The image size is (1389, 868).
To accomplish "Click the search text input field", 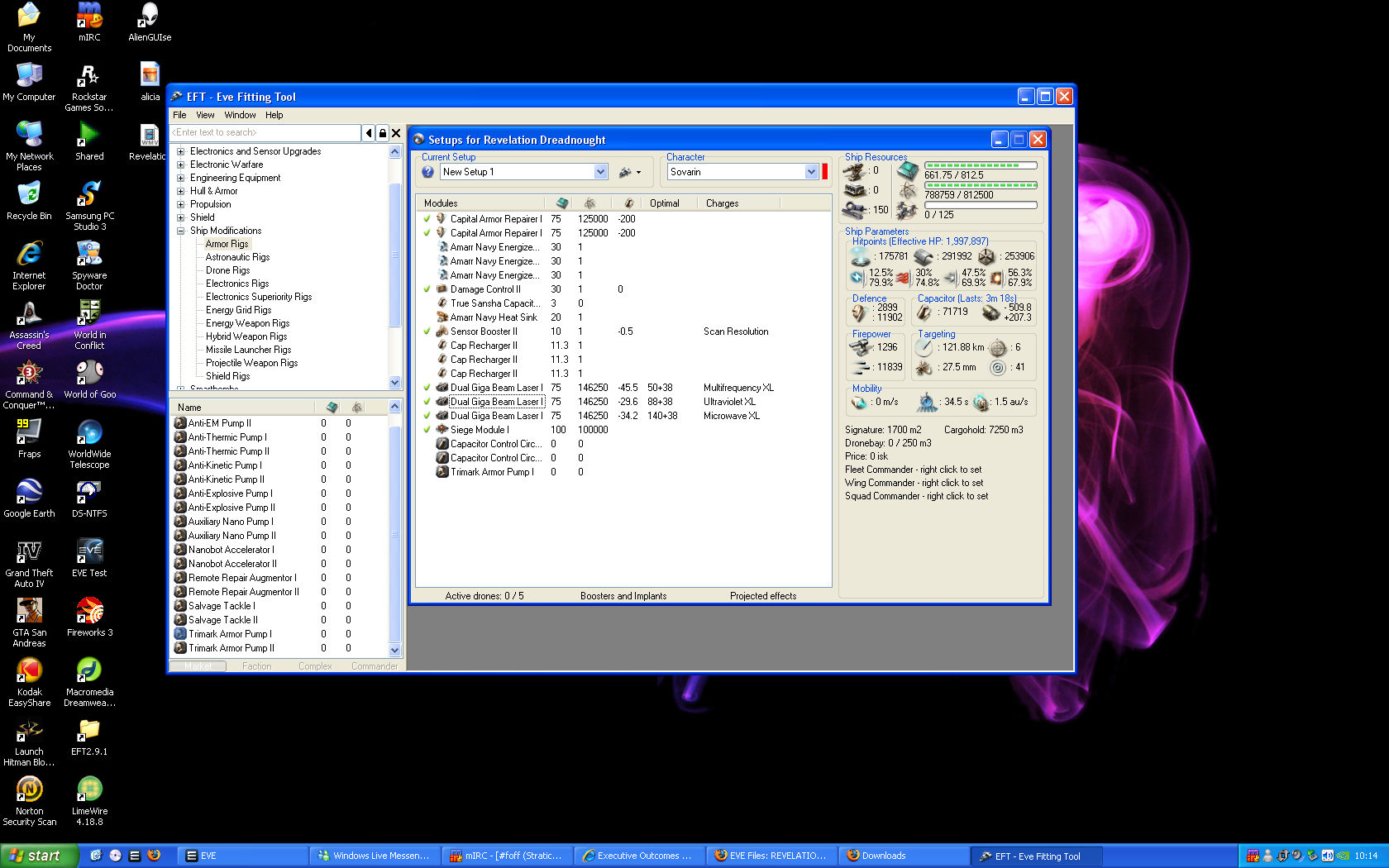I will pyautogui.click(x=265, y=133).
